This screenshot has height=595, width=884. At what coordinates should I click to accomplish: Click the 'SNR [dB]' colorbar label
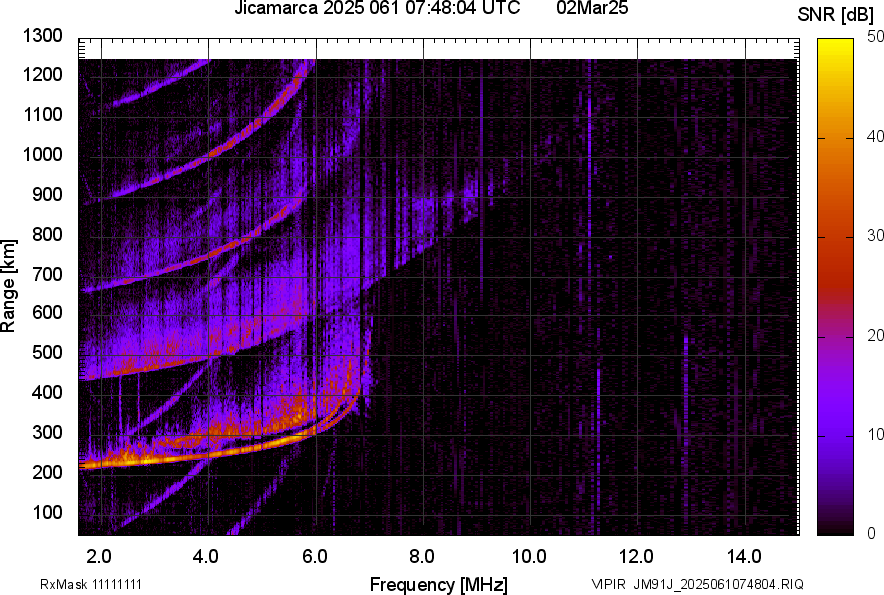837,14
